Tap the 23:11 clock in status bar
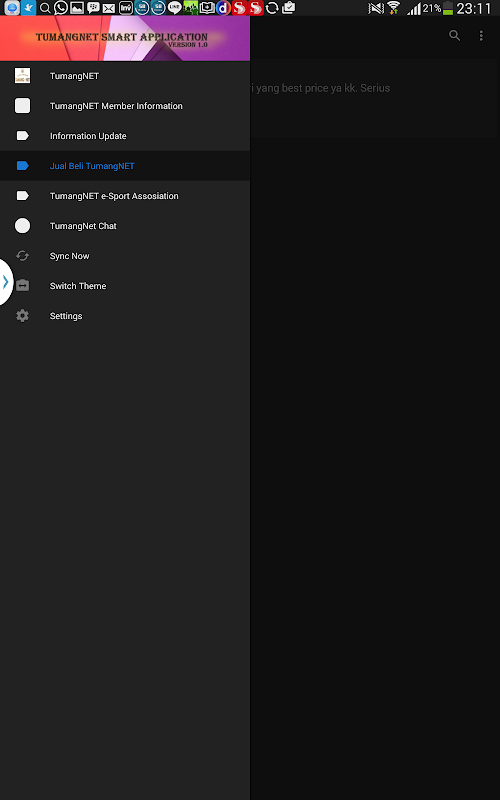The width and height of the screenshot is (500, 800). (474, 8)
